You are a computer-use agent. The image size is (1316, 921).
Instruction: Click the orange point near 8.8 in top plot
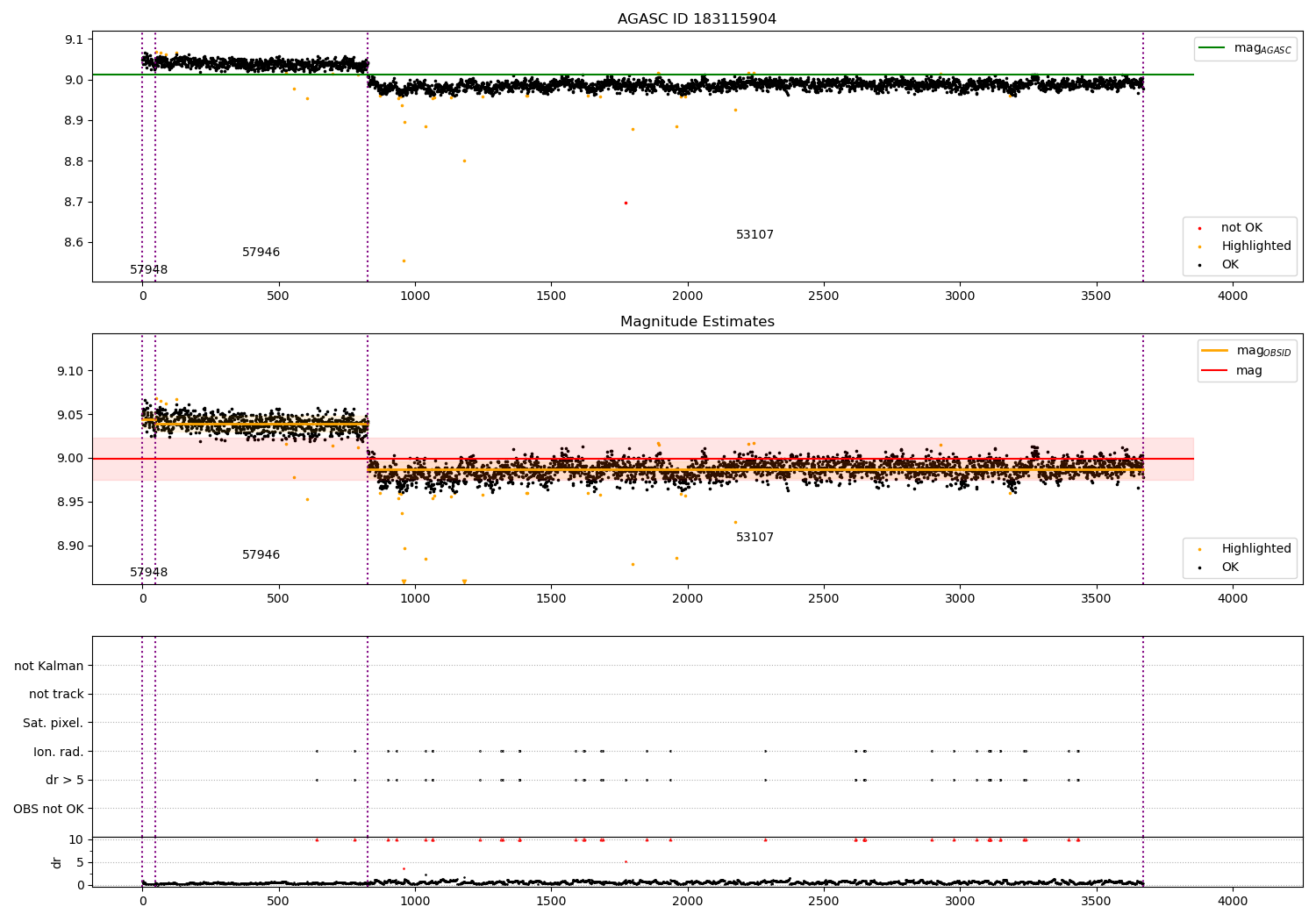tap(464, 161)
